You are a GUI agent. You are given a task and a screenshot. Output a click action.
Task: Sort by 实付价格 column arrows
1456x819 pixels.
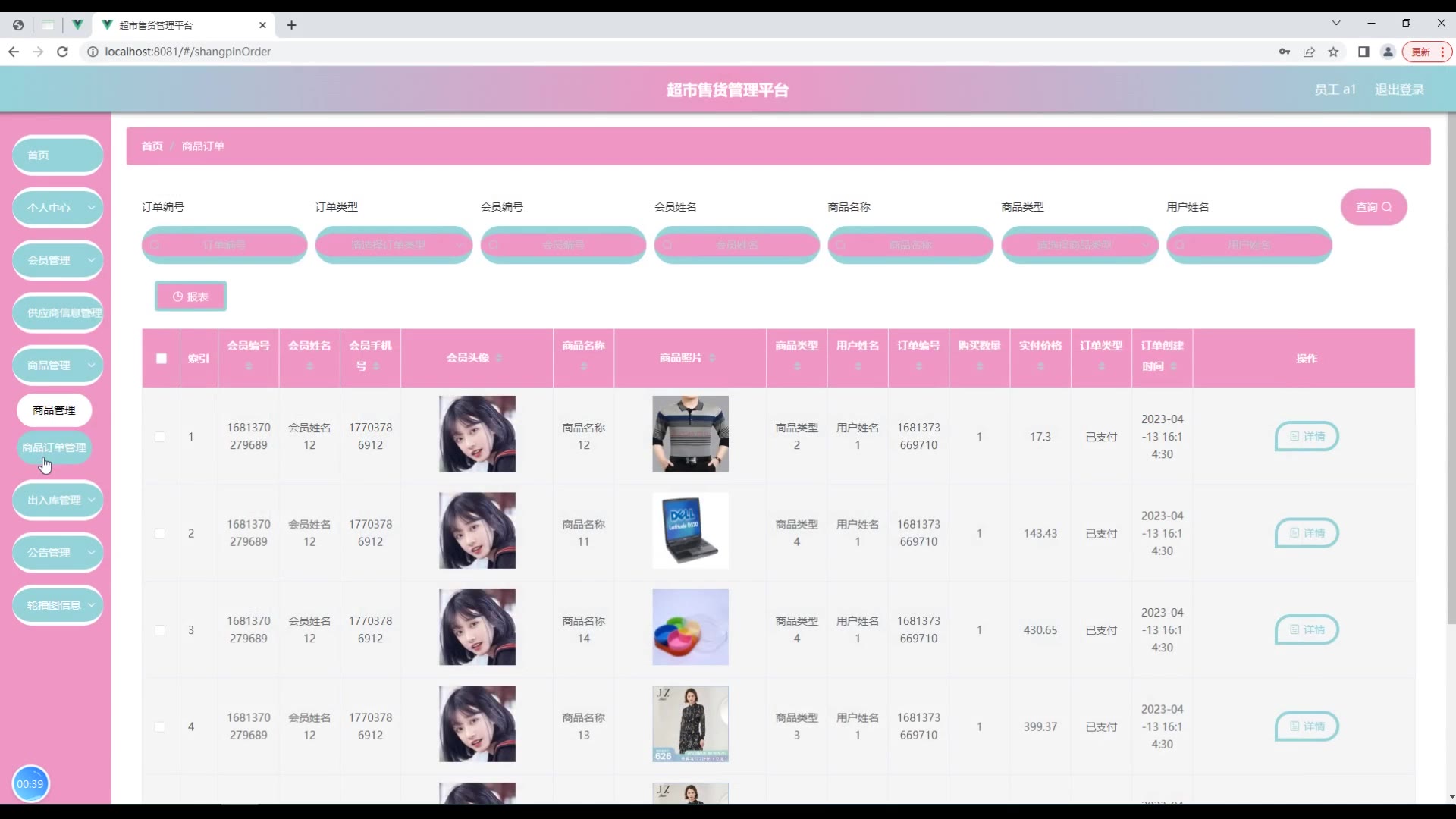point(1040,366)
